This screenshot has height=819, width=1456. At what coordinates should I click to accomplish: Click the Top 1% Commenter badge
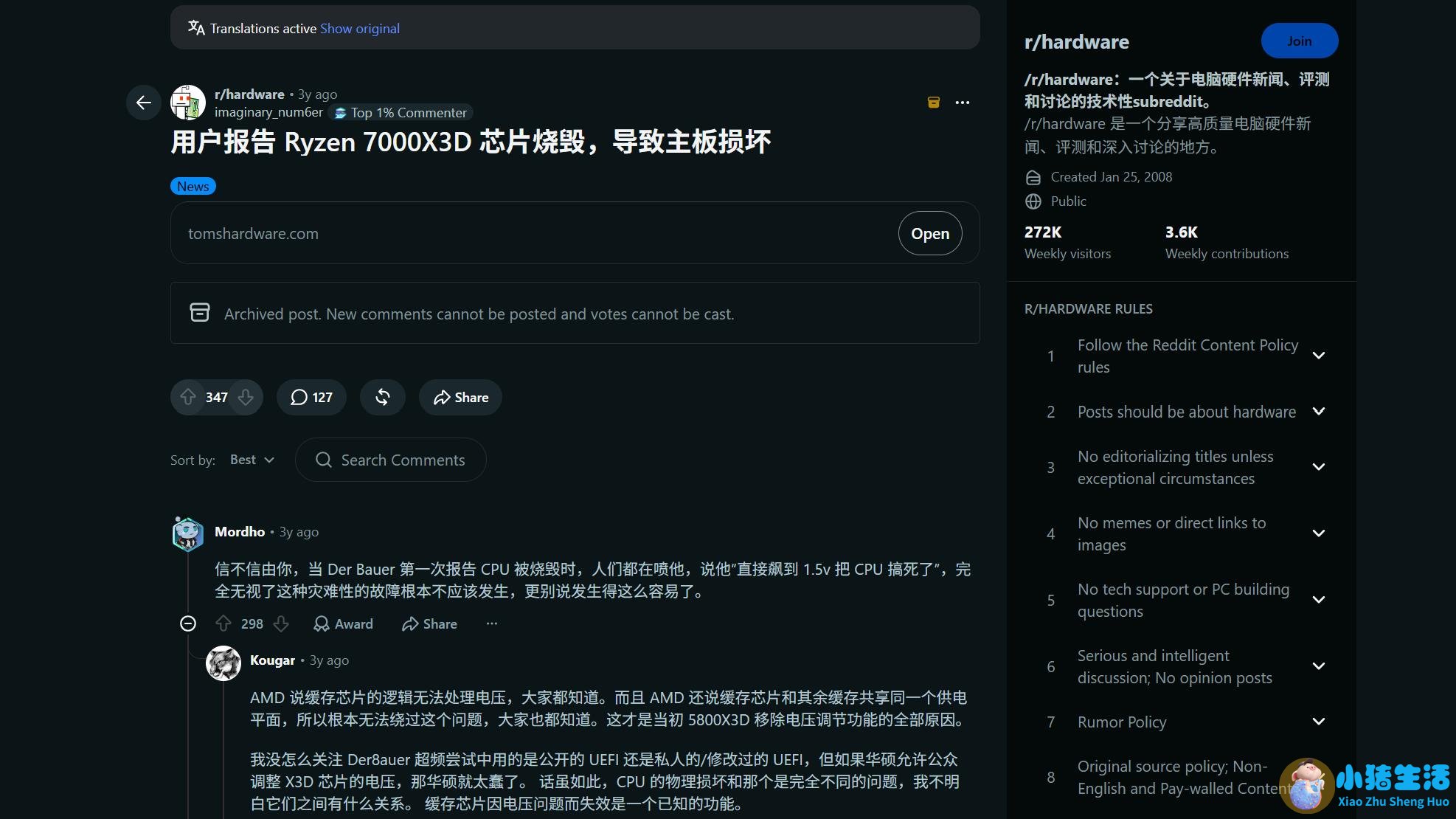pos(401,112)
